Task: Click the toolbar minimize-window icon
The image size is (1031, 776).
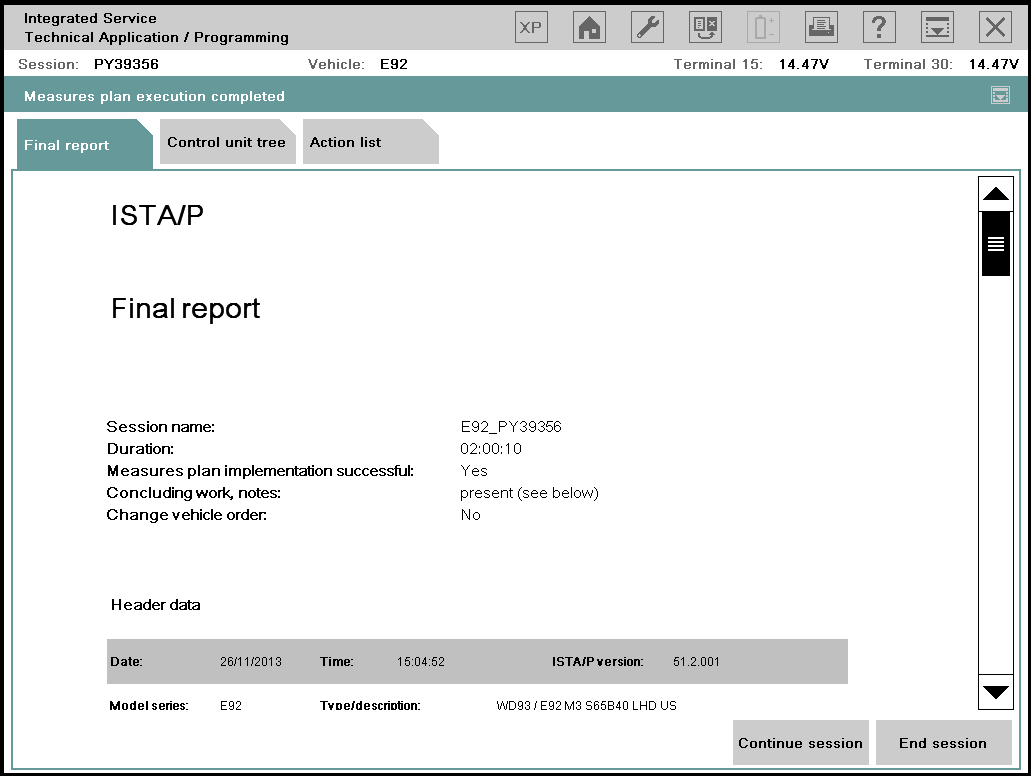Action: click(937, 27)
